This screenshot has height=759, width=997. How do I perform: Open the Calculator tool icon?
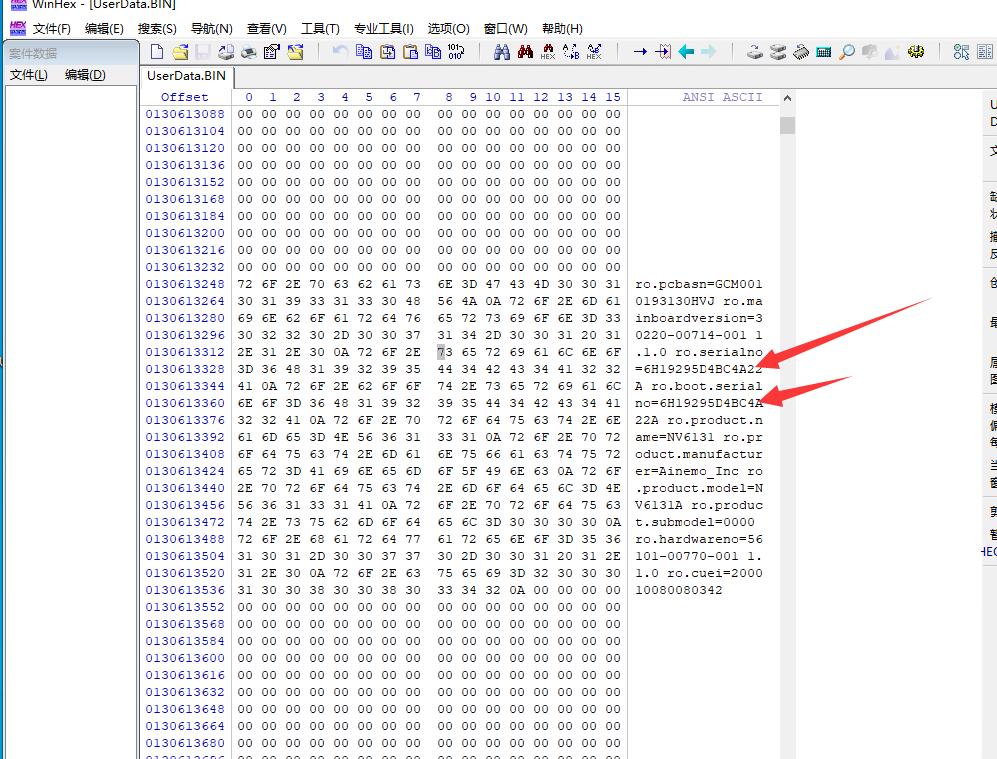(x=824, y=52)
